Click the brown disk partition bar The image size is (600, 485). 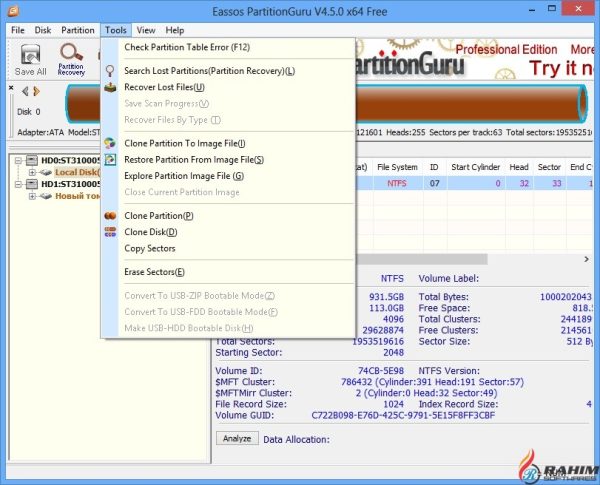(470, 104)
